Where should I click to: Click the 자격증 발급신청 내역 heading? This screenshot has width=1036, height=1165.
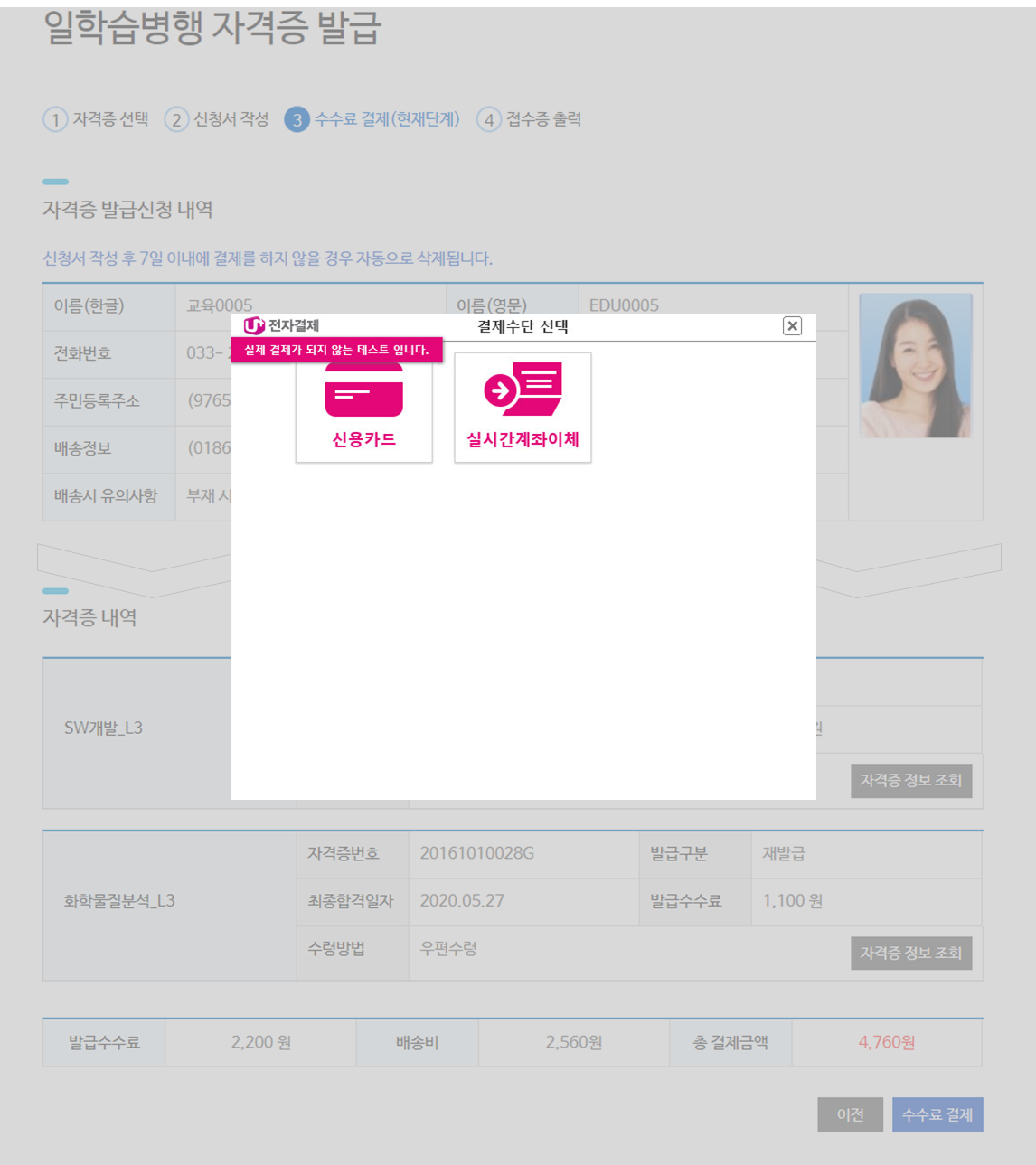128,210
